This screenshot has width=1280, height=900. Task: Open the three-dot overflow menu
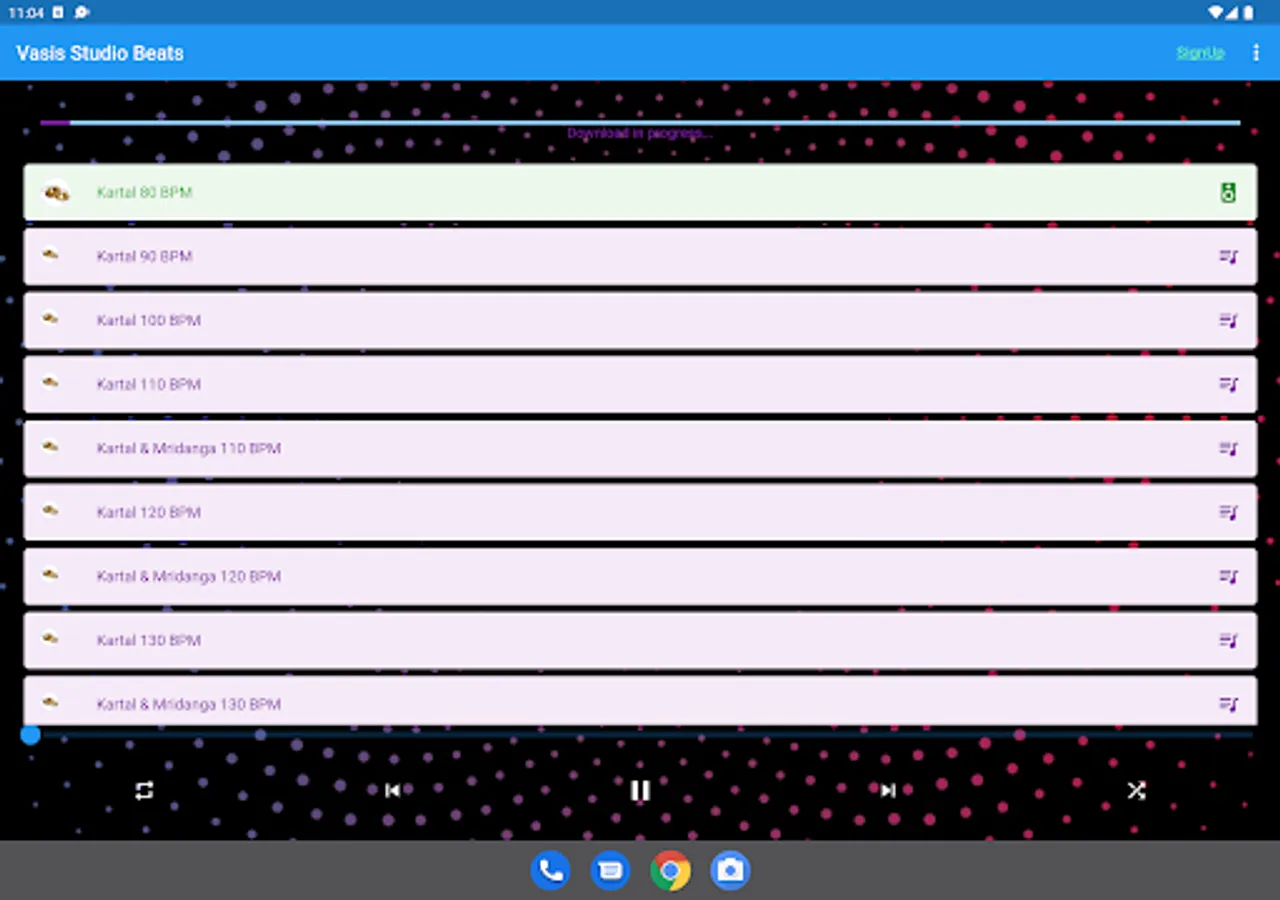click(x=1256, y=53)
